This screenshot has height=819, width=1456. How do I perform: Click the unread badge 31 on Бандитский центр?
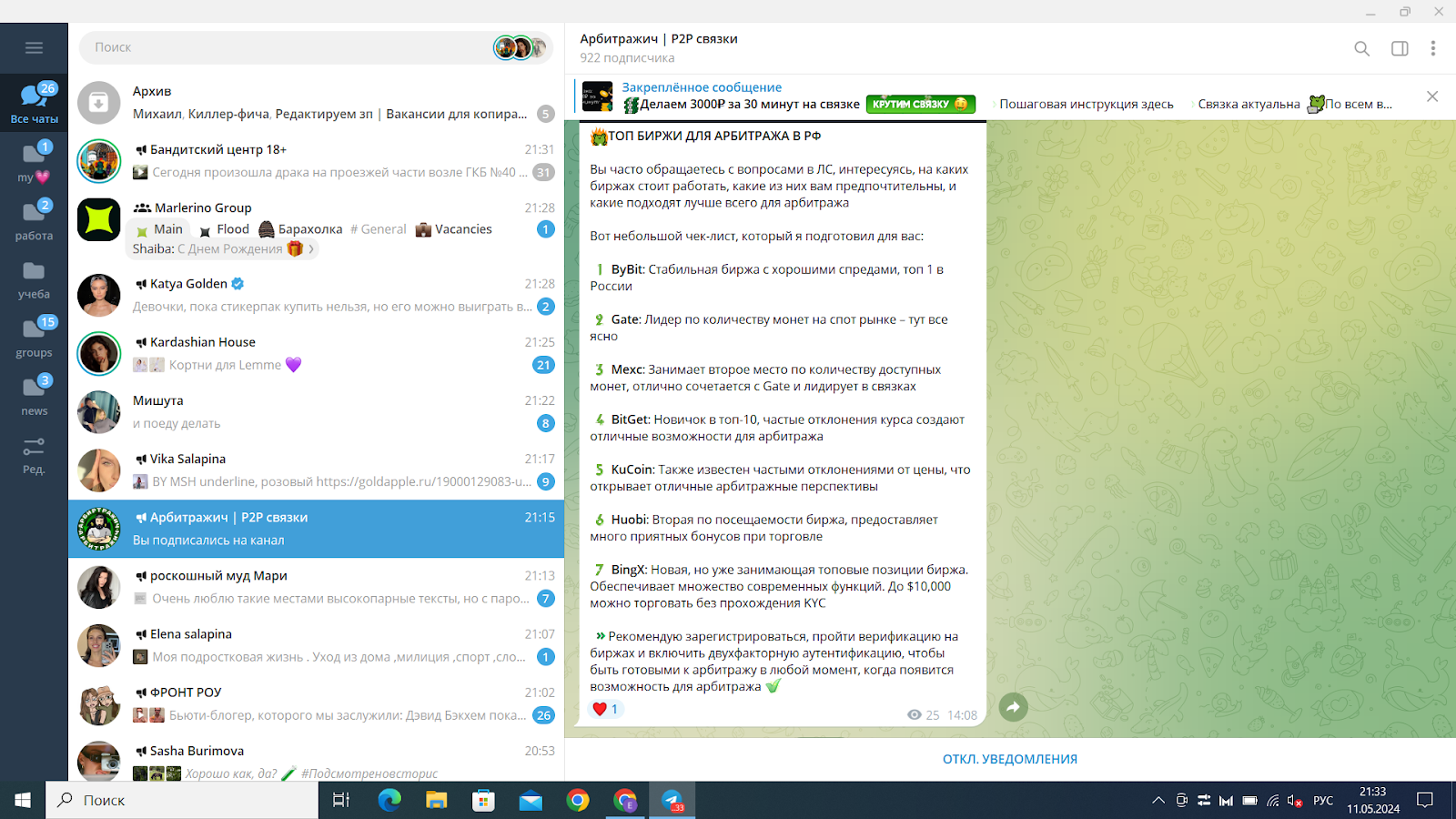point(543,172)
